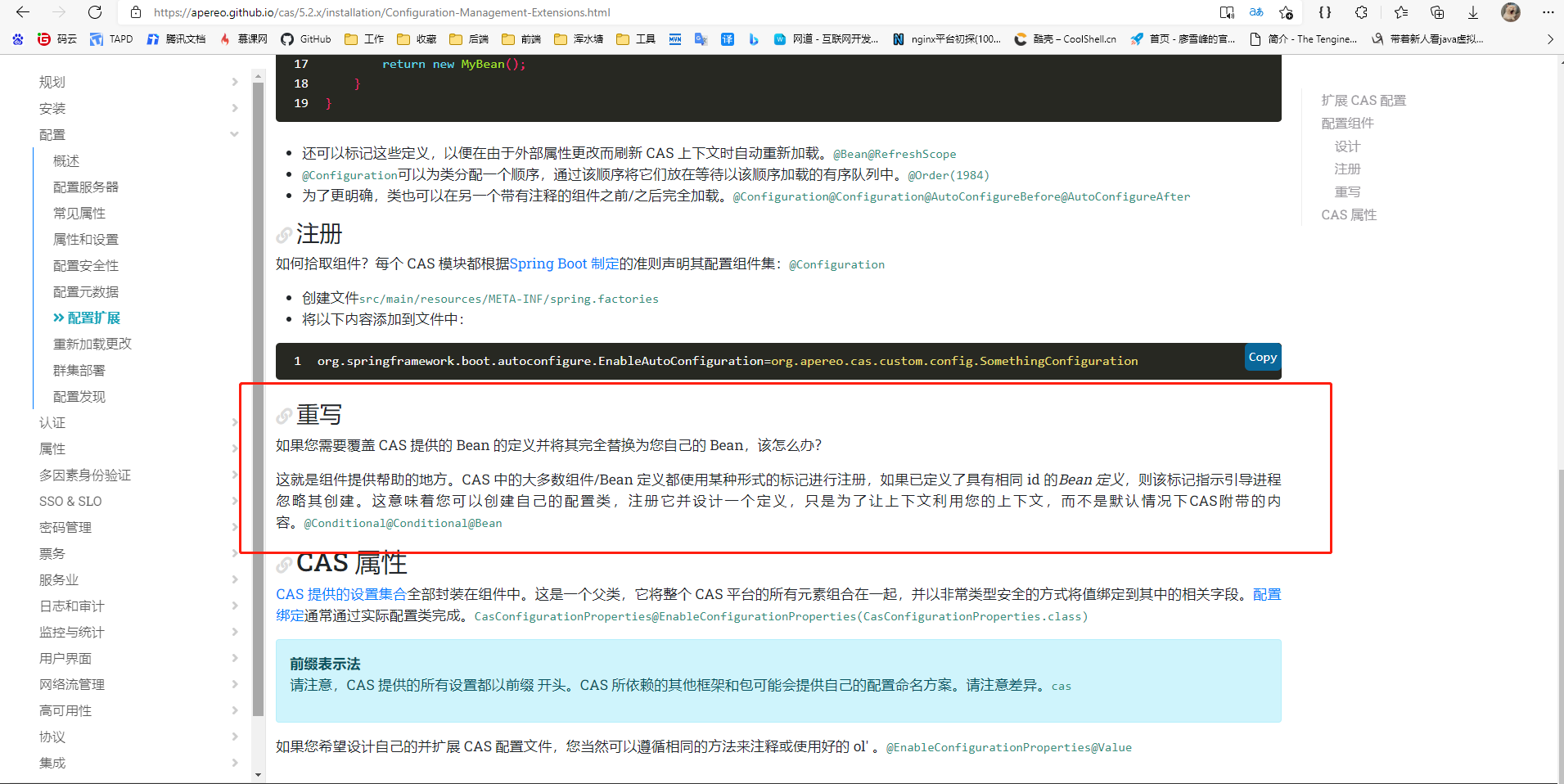The height and width of the screenshot is (784, 1564).
Task: Open the curly-braces extension icon
Action: 1325,12
